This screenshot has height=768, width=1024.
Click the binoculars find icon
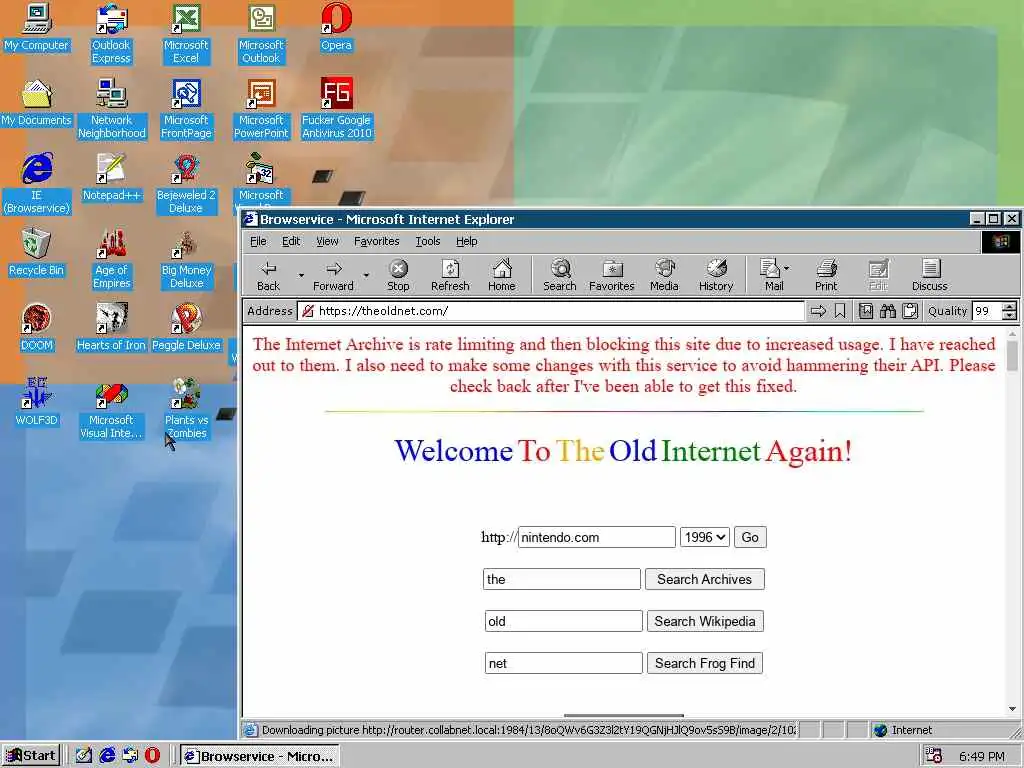click(x=888, y=312)
